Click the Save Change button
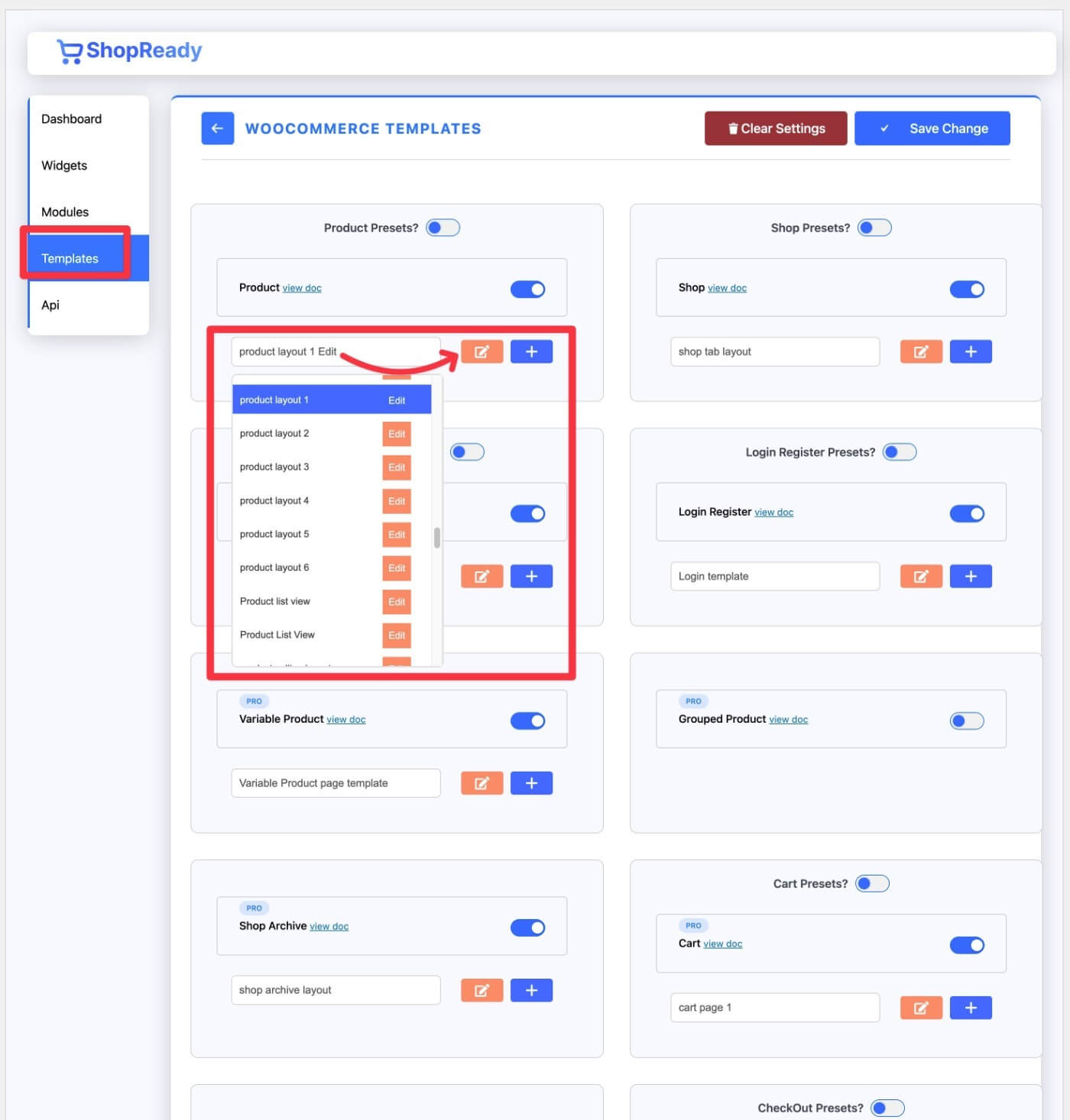The width and height of the screenshot is (1070, 1120). tap(932, 128)
